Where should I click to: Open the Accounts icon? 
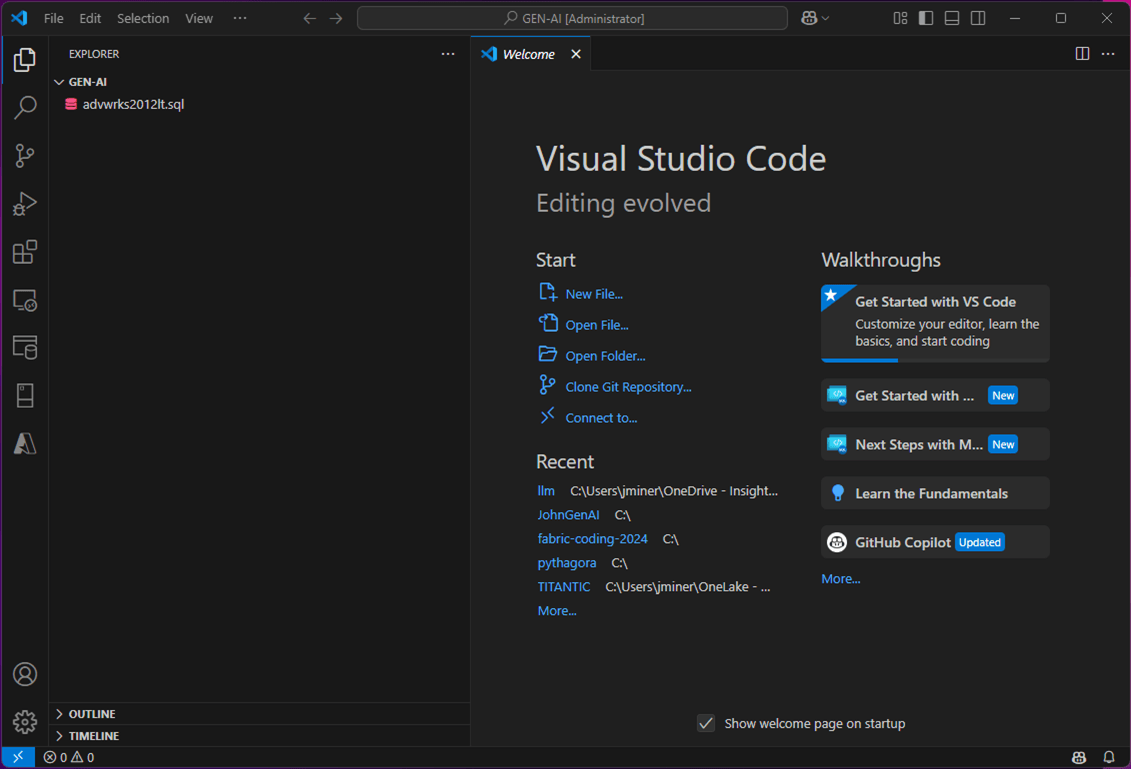click(25, 674)
